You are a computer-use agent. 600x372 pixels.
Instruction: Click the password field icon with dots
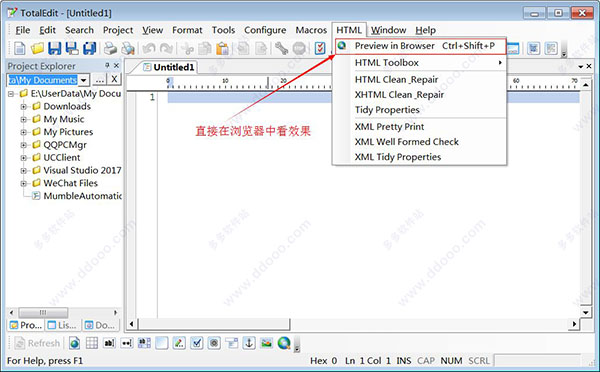(x=127, y=343)
